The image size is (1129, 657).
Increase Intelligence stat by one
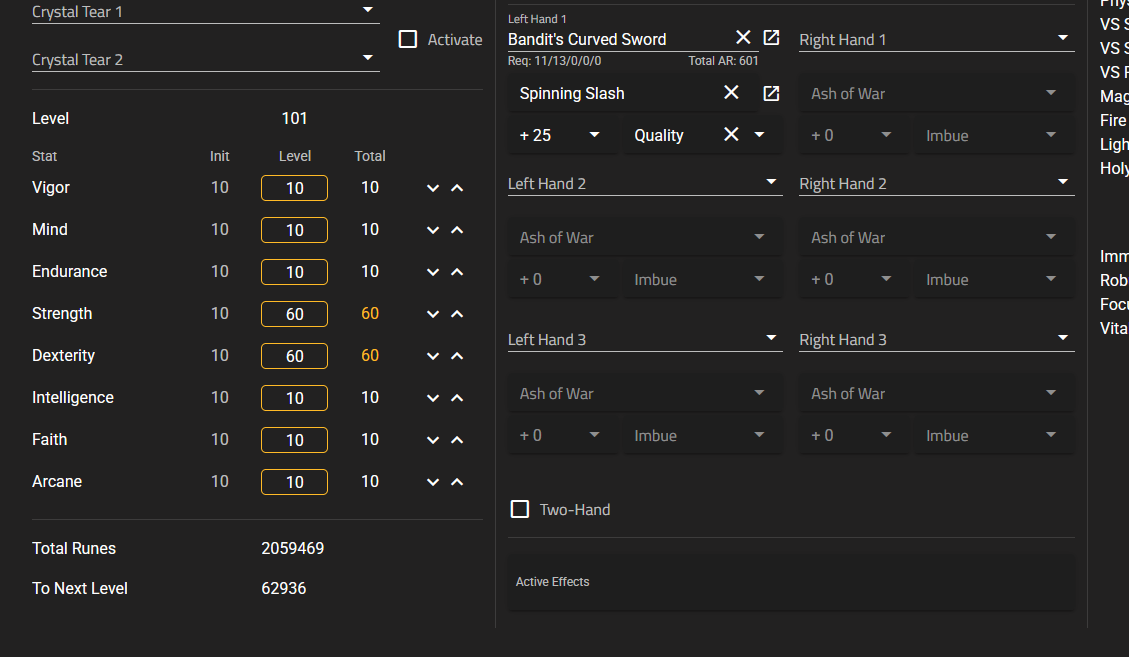pyautogui.click(x=457, y=398)
